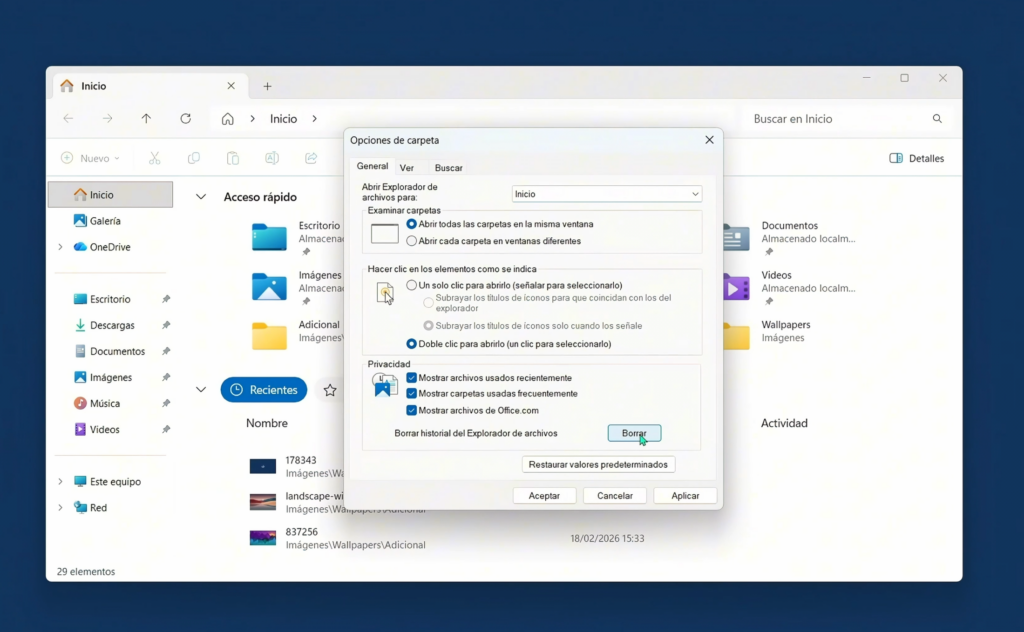This screenshot has width=1024, height=632.
Task: Click the Up arrow navigation icon
Action: (146, 119)
